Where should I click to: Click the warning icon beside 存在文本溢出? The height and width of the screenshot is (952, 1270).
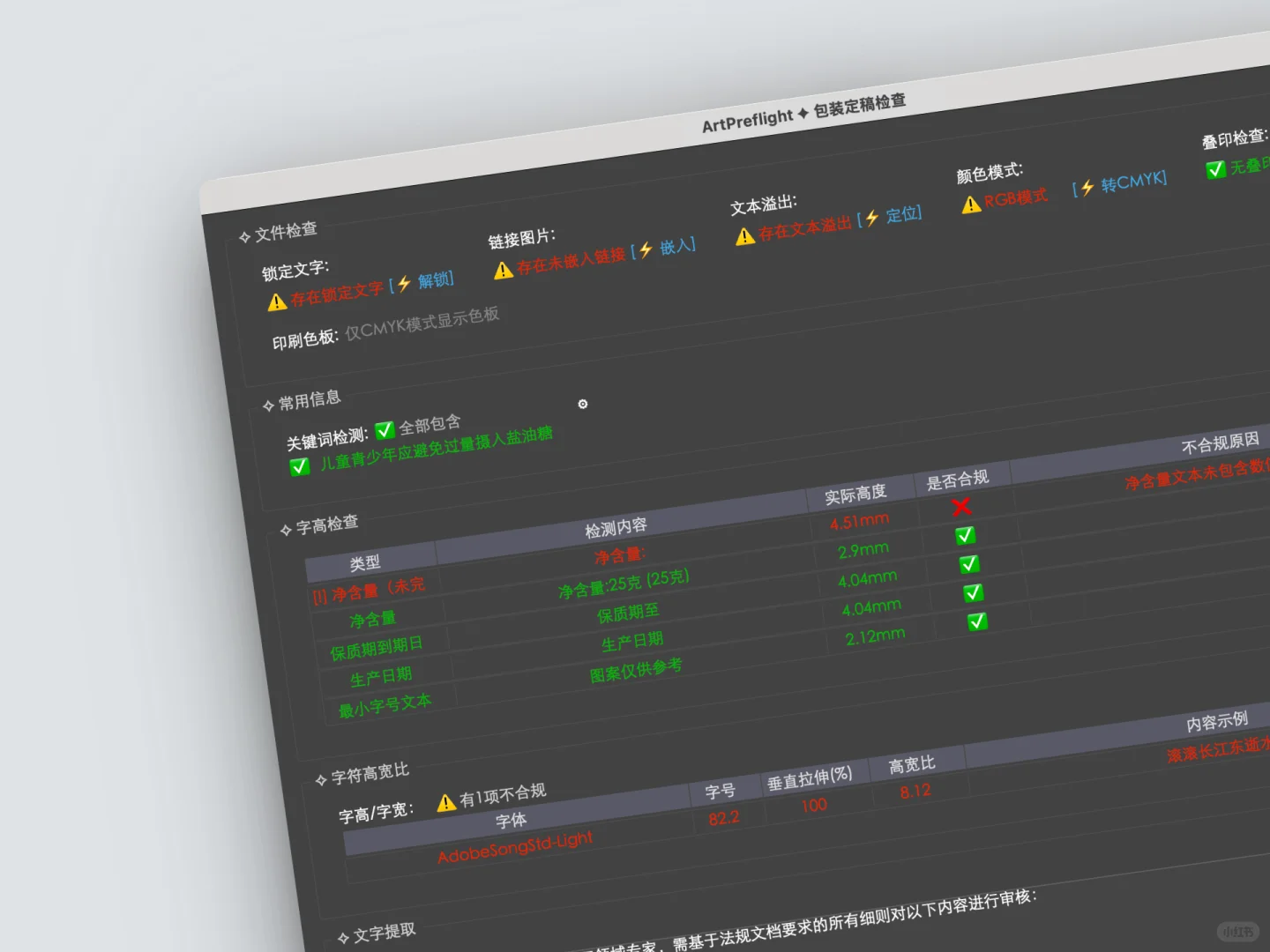pyautogui.click(x=745, y=236)
